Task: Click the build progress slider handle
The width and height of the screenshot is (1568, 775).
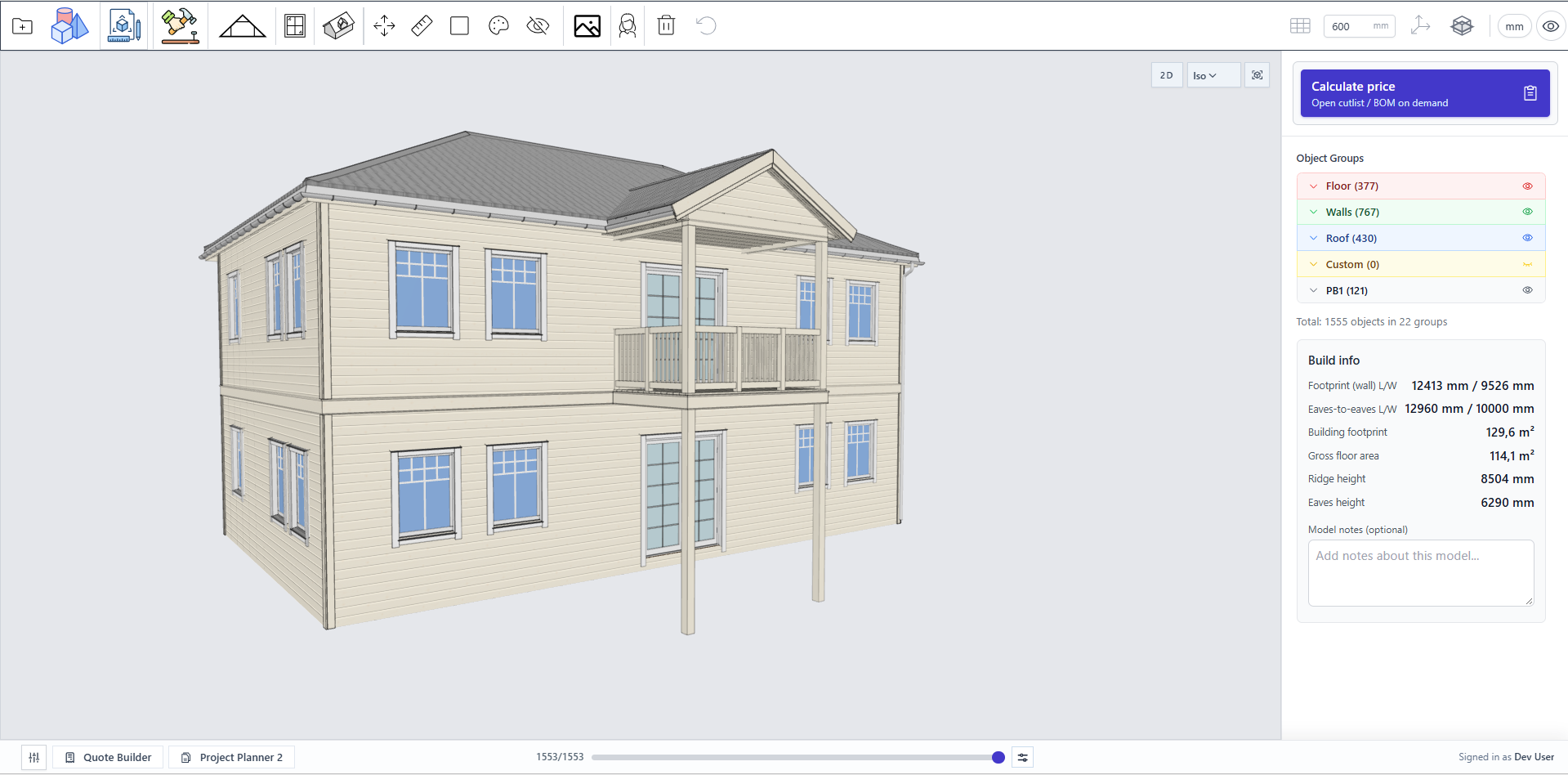Action: click(998, 757)
